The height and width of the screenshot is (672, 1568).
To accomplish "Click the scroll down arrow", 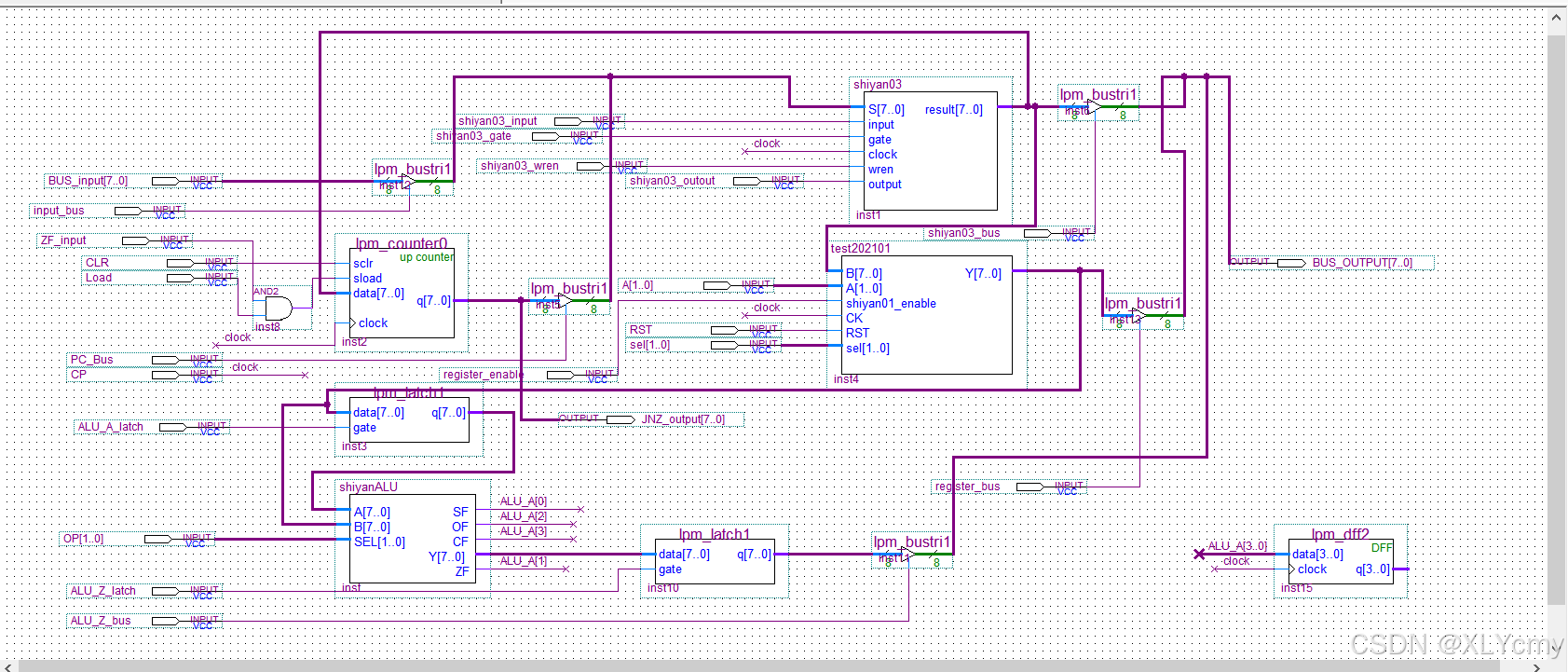I will [x=1557, y=650].
